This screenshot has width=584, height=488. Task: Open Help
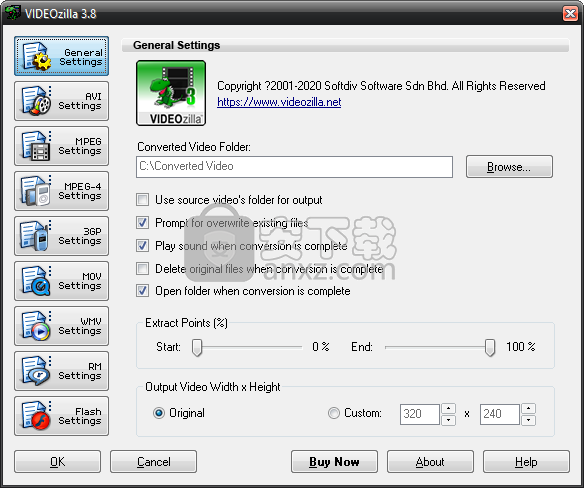(x=526, y=462)
